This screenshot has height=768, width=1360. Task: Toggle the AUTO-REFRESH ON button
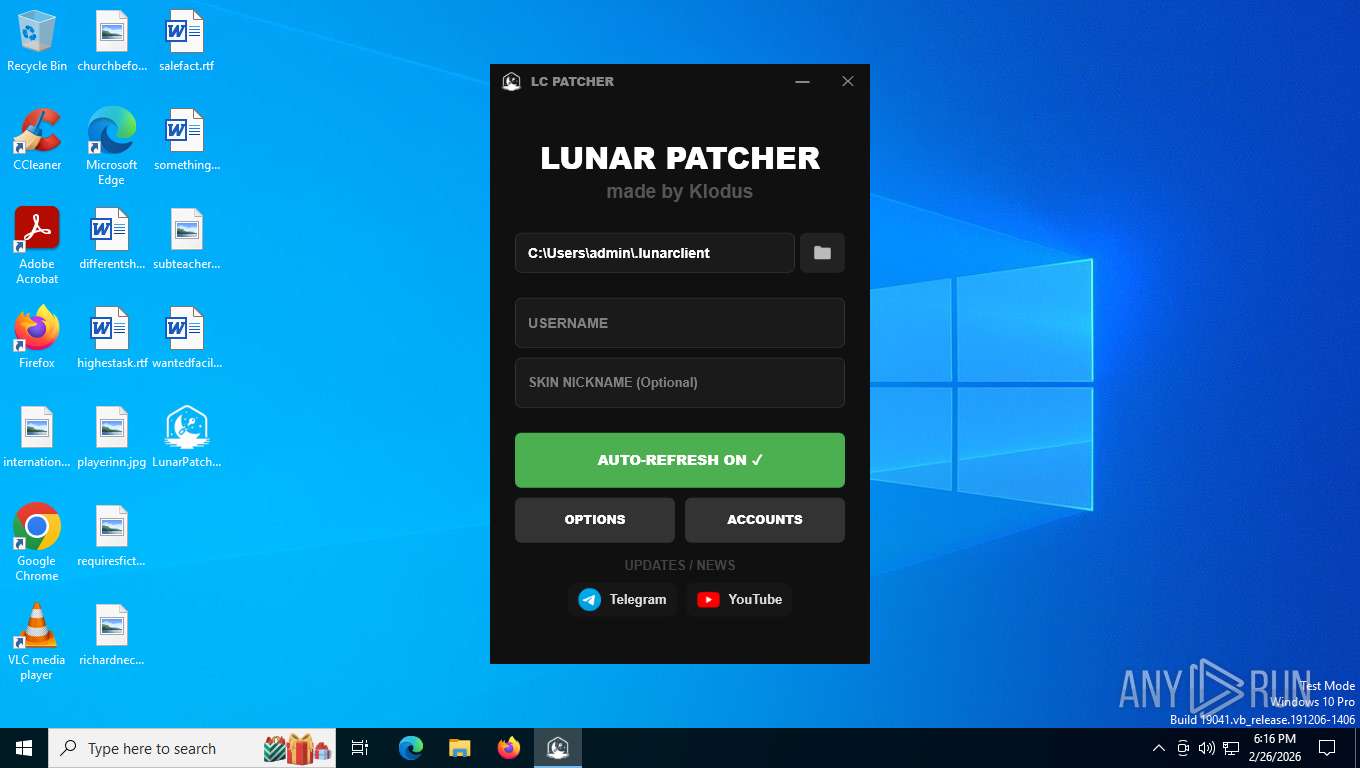[x=680, y=460]
